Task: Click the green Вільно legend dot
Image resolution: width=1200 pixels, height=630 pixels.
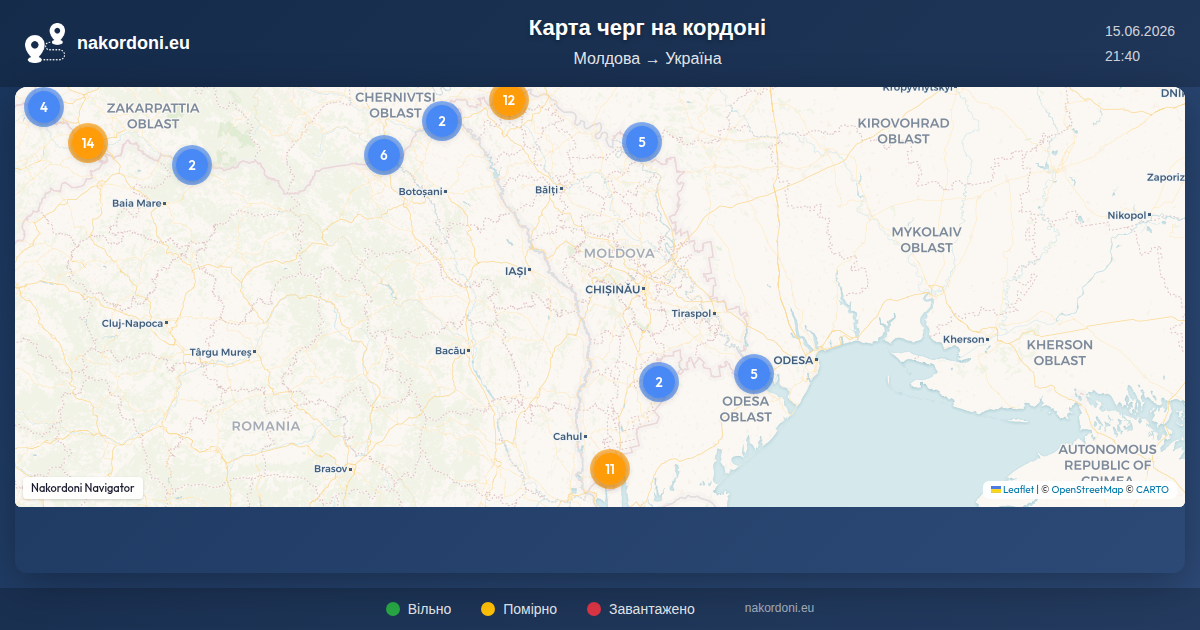Action: tap(393, 609)
